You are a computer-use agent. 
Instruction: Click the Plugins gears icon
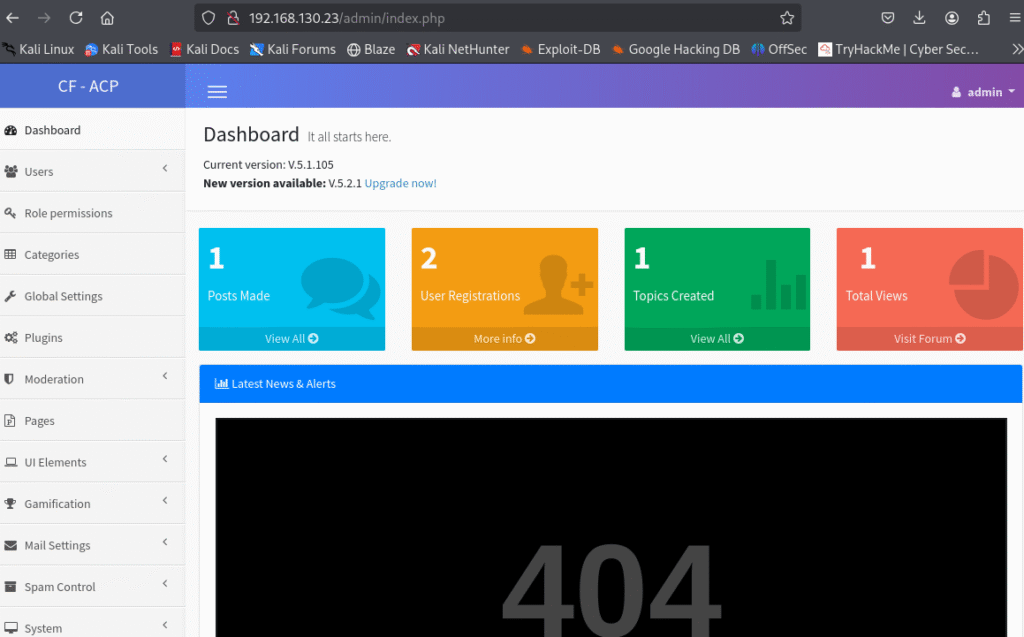click(11, 338)
